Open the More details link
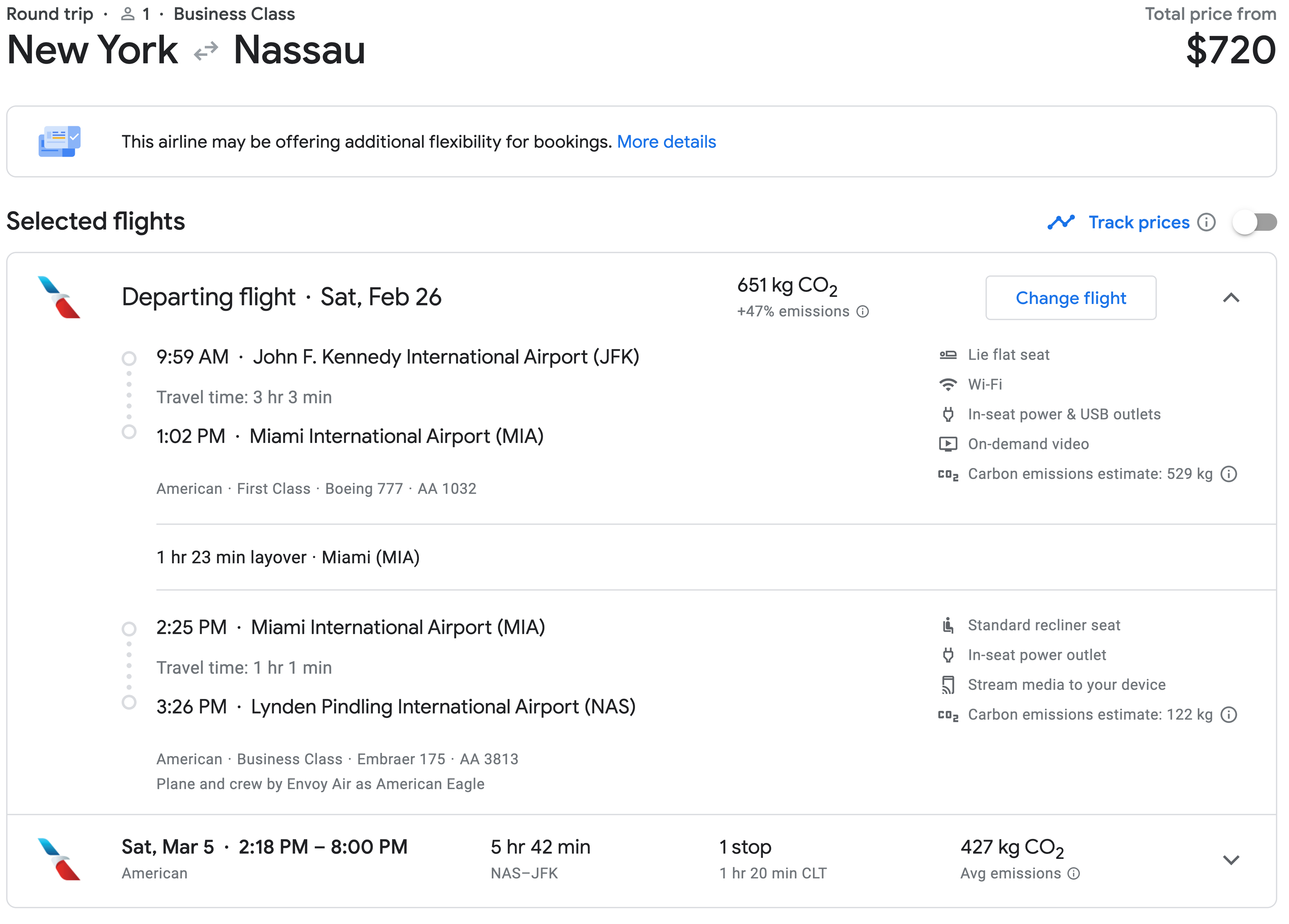 (x=667, y=142)
